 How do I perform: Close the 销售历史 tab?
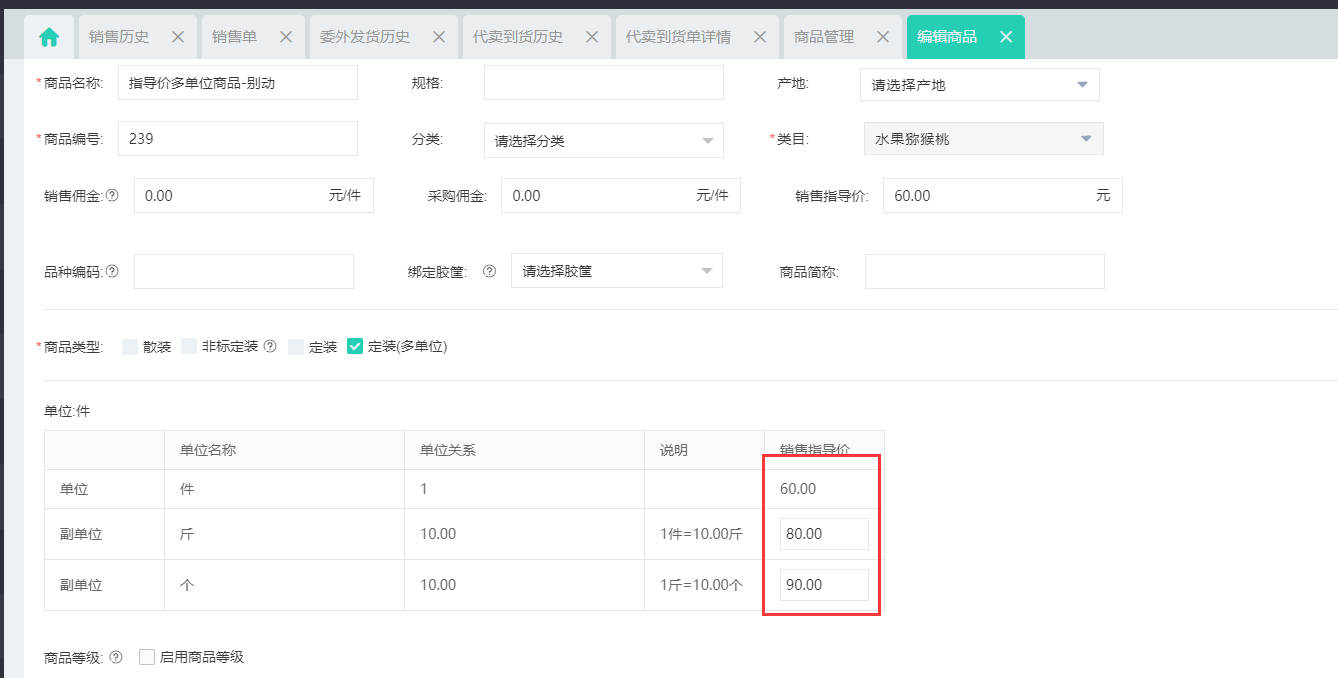click(x=178, y=37)
